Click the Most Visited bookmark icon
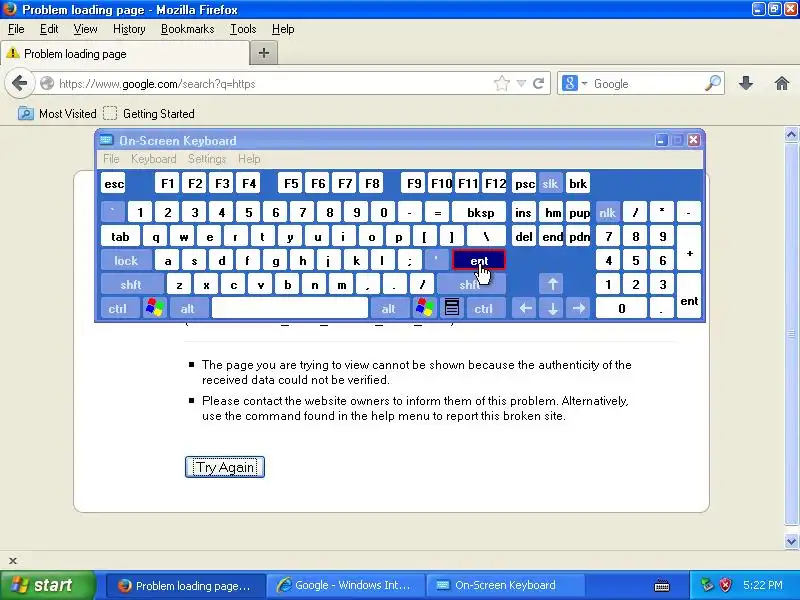 pyautogui.click(x=26, y=113)
